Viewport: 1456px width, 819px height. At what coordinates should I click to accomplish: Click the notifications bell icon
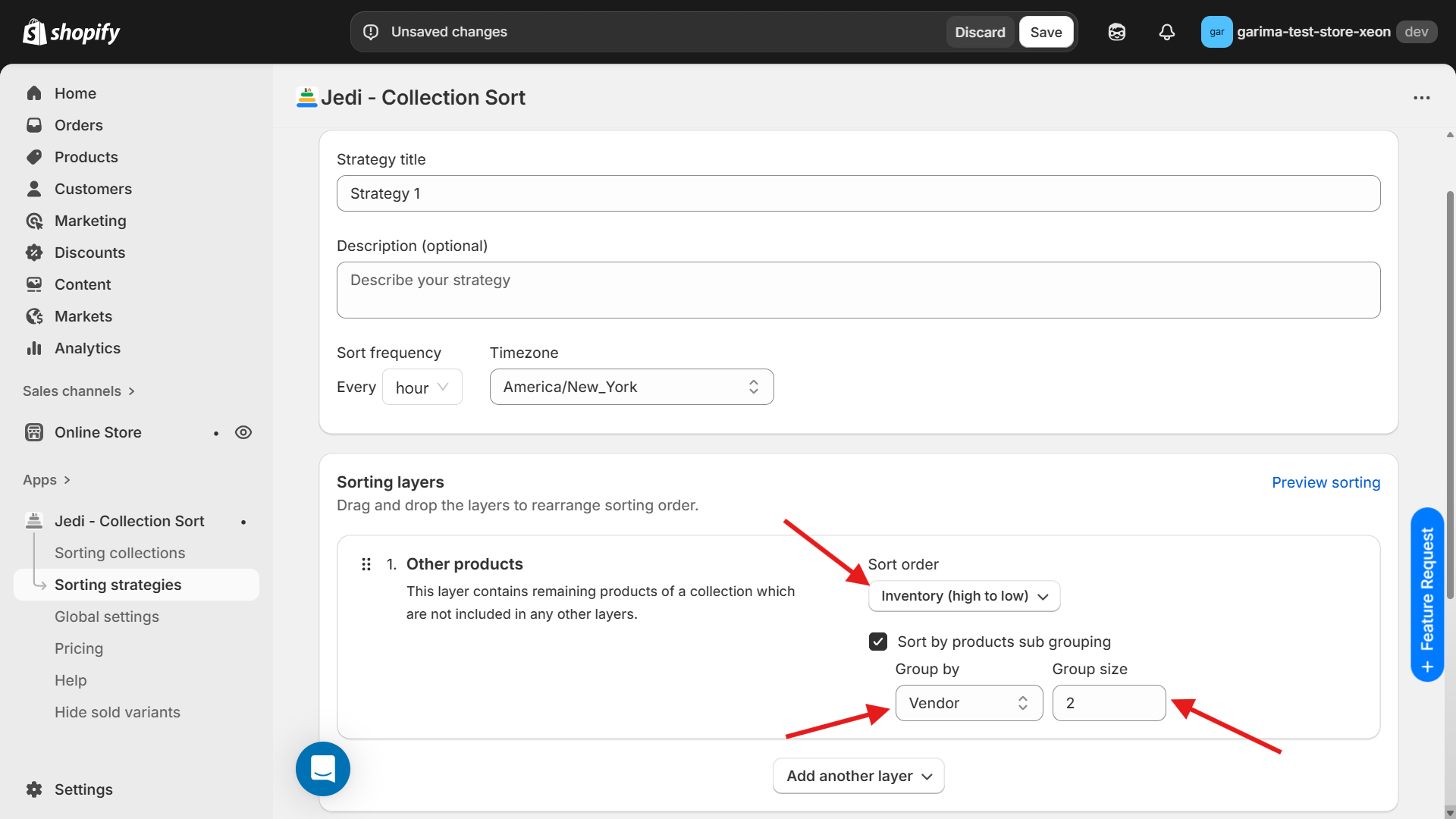click(x=1167, y=32)
